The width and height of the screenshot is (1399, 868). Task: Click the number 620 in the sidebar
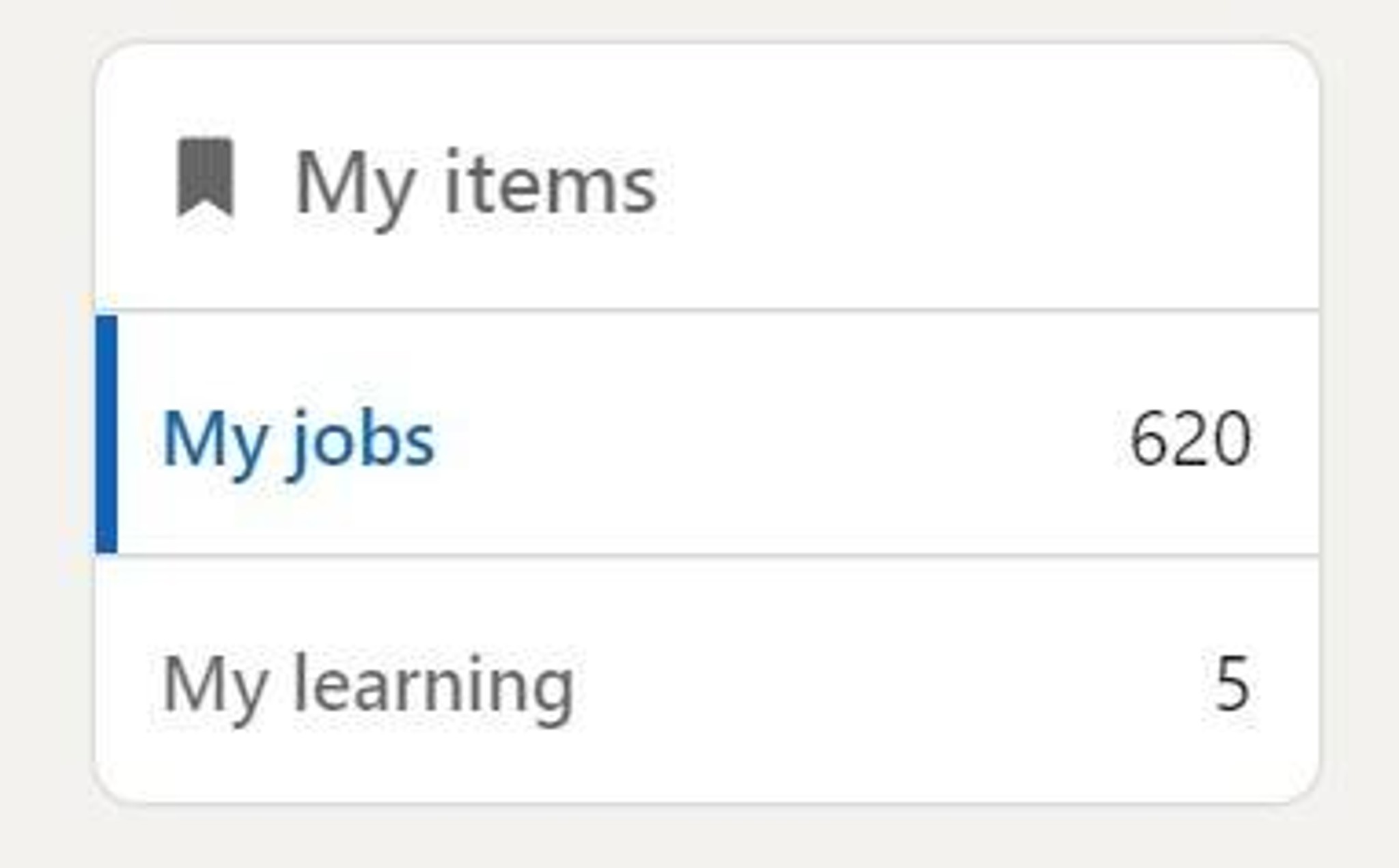coord(1190,438)
